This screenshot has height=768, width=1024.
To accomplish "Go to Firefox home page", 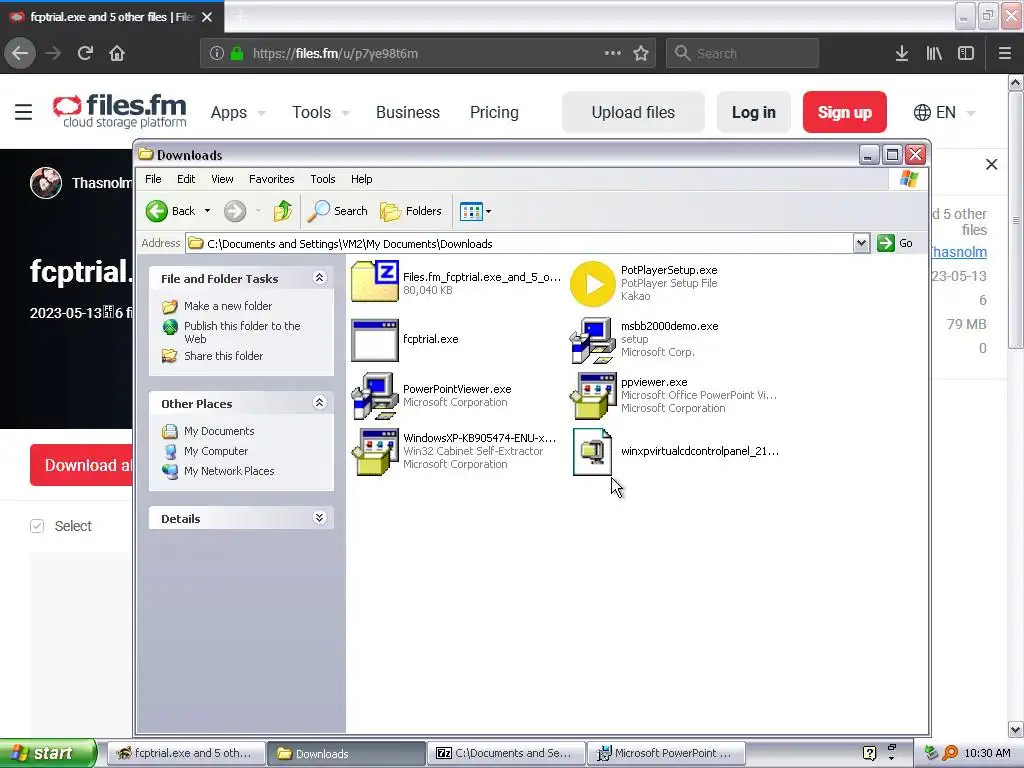I will tap(117, 53).
